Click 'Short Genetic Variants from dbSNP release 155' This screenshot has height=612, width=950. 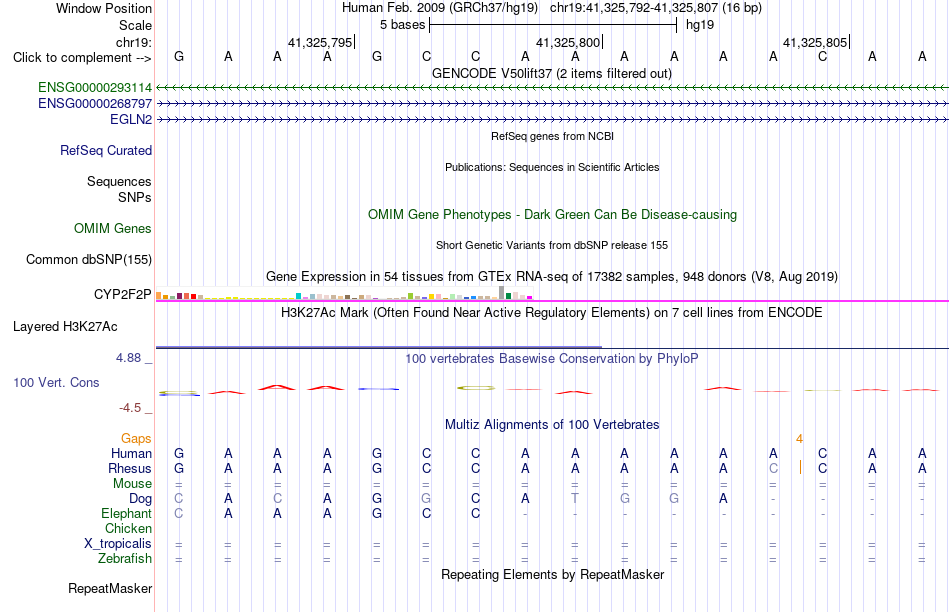tap(552, 245)
